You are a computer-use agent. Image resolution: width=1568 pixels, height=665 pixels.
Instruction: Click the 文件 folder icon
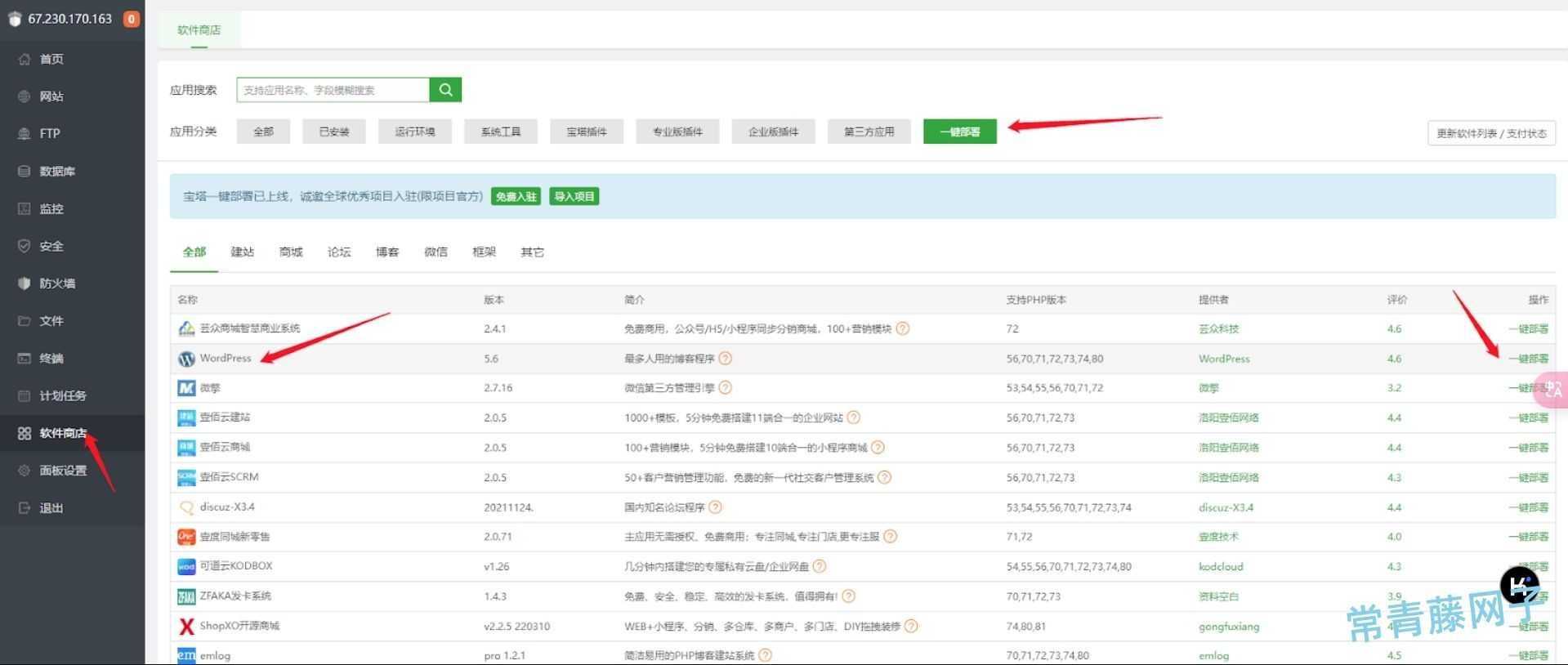(x=25, y=321)
